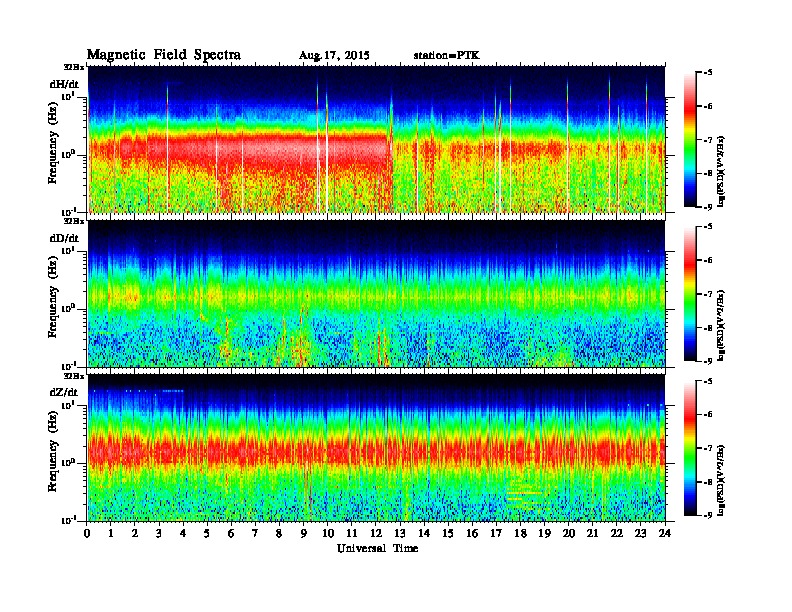Click '-6' on the dD/dt color bar scale
This screenshot has width=792, height=612.
(x=708, y=261)
